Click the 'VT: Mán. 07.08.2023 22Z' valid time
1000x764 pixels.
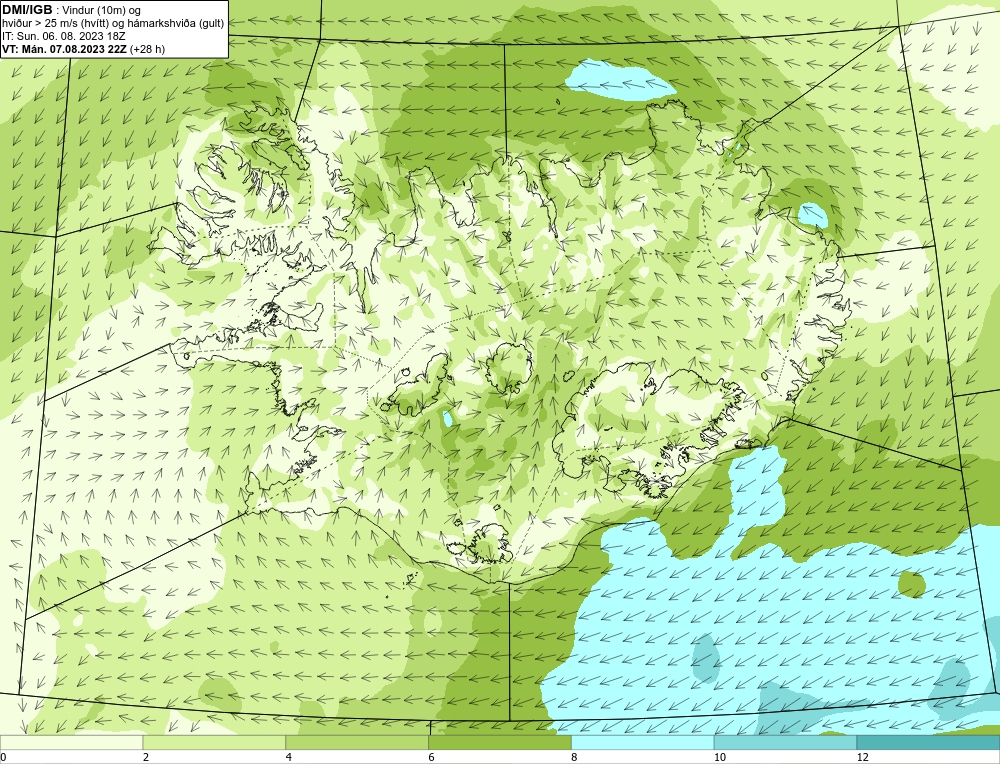coord(64,49)
